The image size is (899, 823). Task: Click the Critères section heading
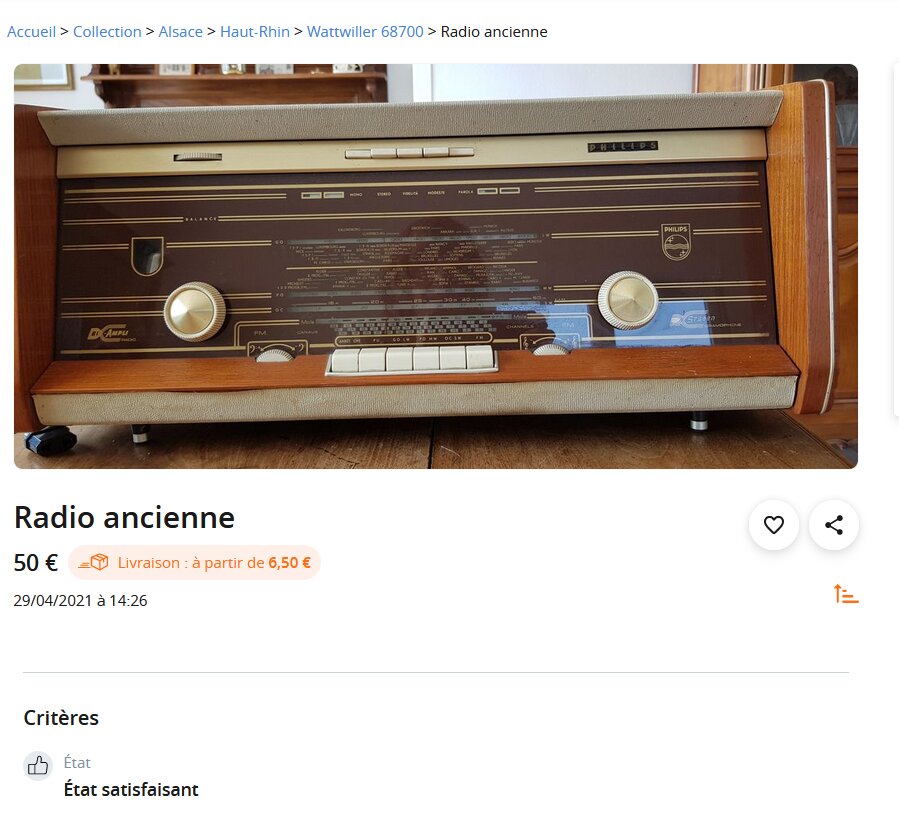(x=61, y=718)
